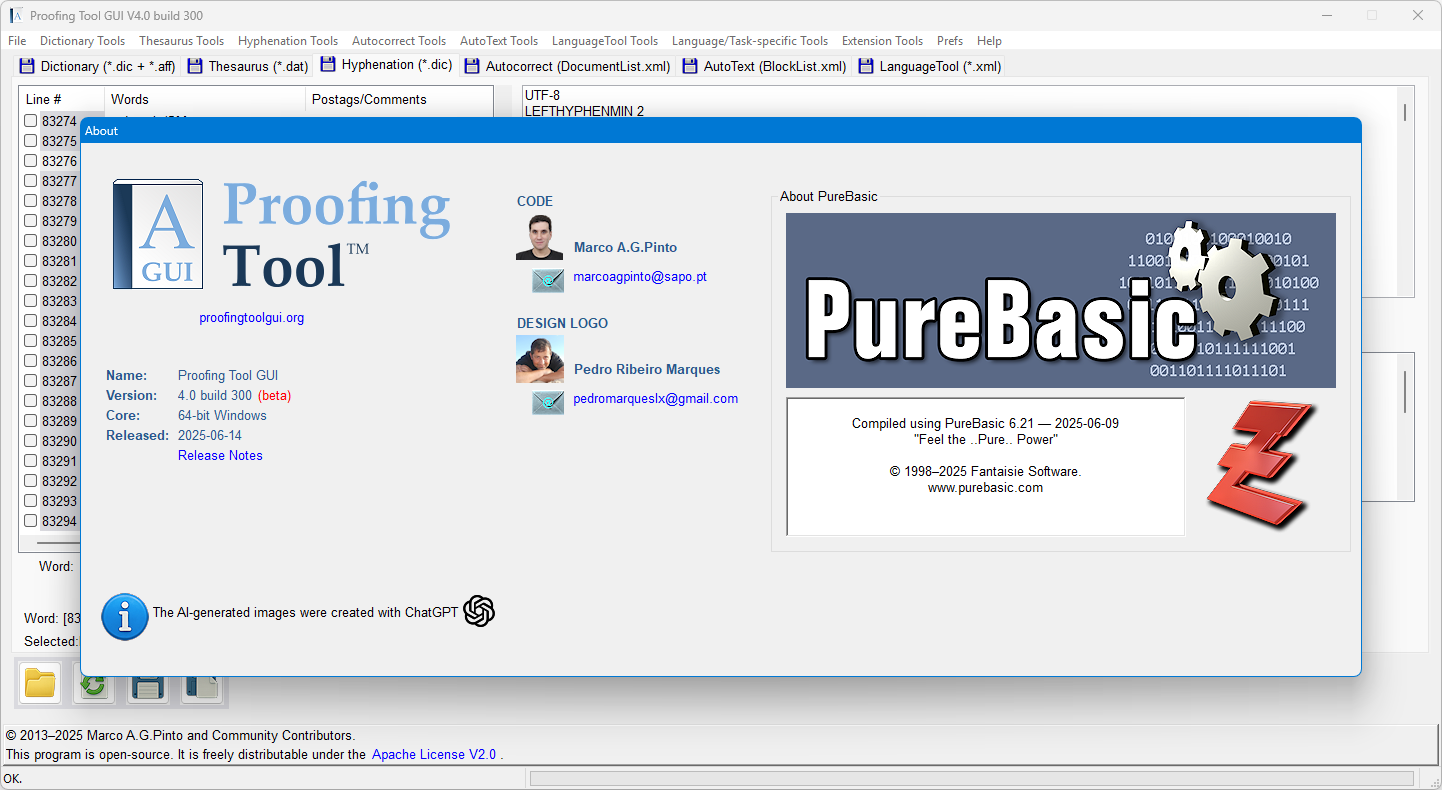
Task: Click the Line # column header
Action: coord(62,99)
